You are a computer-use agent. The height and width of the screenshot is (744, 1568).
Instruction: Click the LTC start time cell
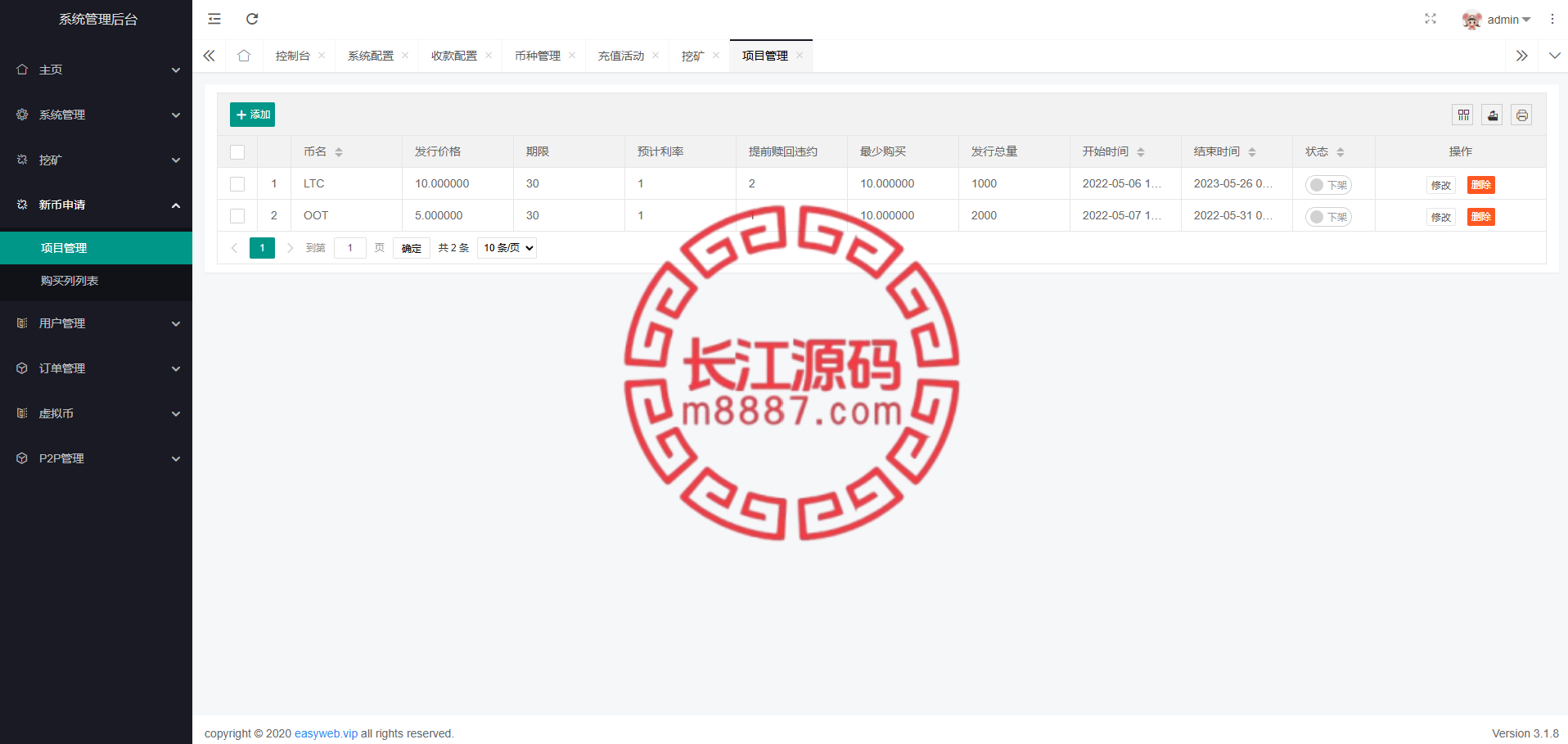[1125, 183]
